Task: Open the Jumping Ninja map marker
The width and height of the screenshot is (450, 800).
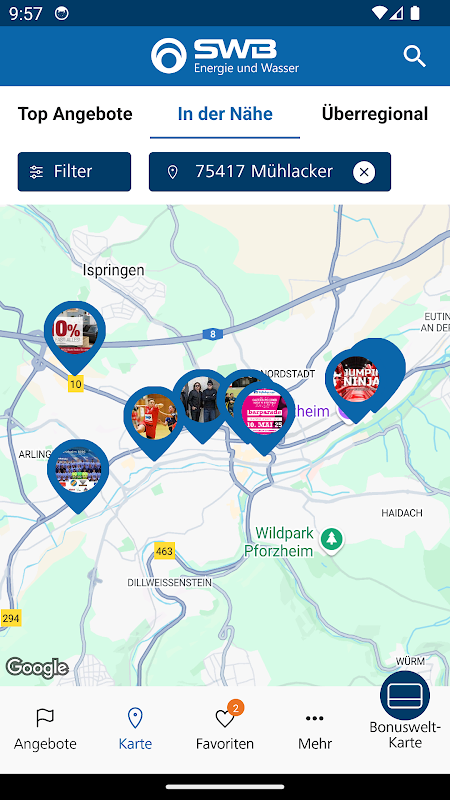Action: [356, 382]
